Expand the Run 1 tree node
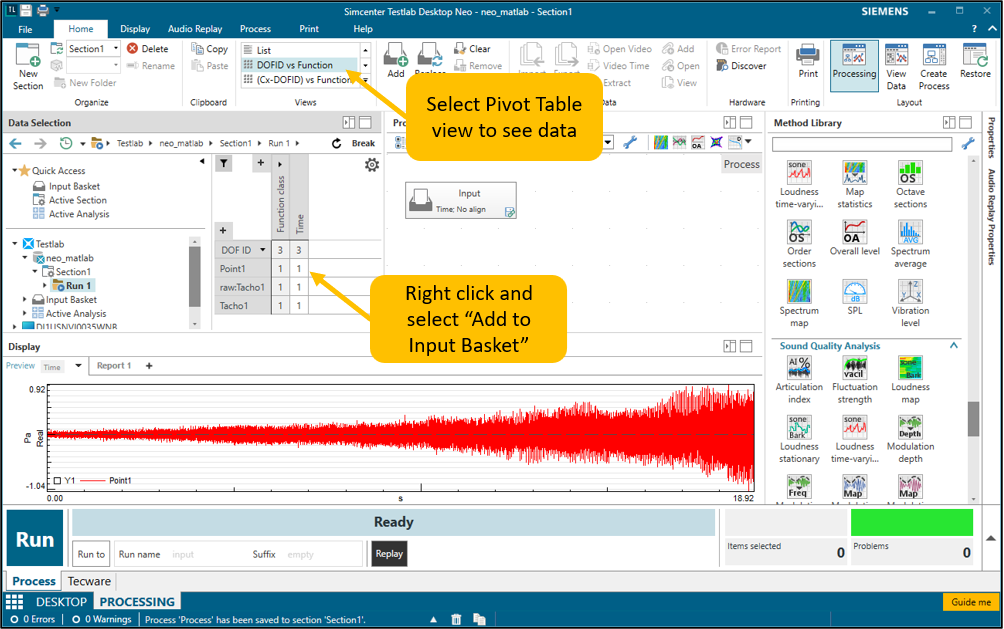This screenshot has height=629, width=1004. click(x=45, y=286)
